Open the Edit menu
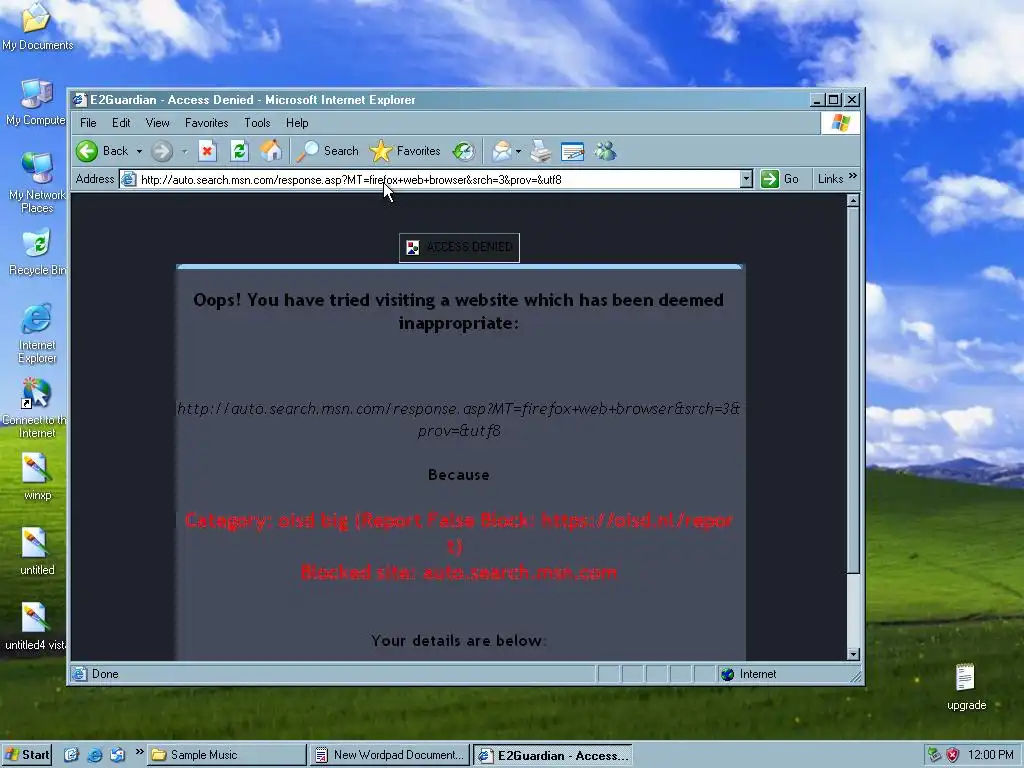1024x768 pixels. (121, 123)
